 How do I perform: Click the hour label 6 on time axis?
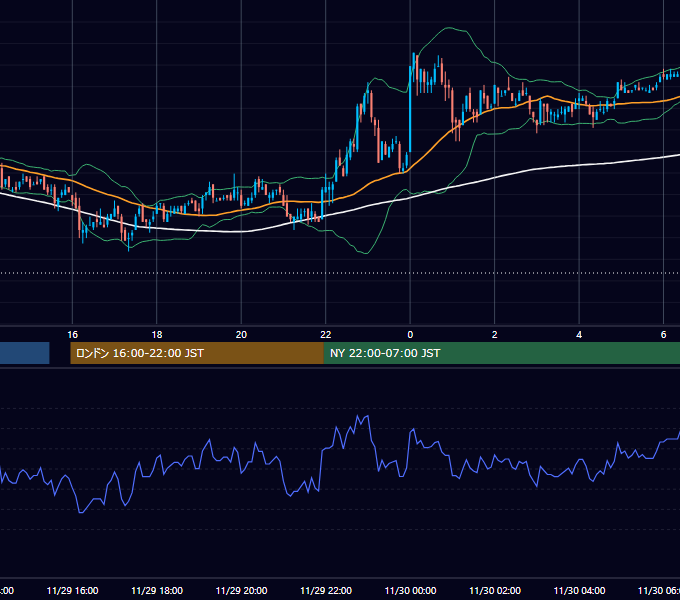tap(663, 335)
